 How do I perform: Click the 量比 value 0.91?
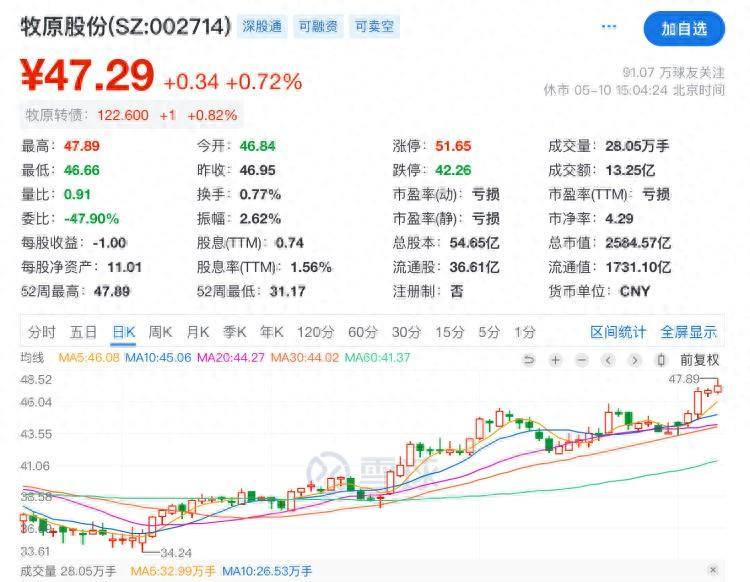click(x=77, y=195)
